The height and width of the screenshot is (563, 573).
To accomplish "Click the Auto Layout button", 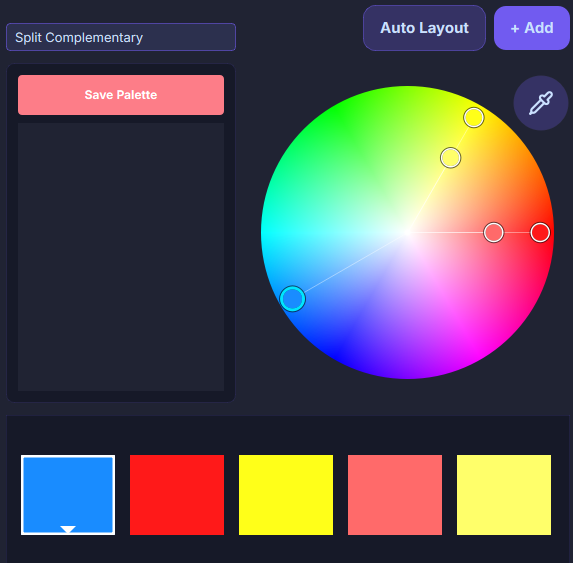I will pyautogui.click(x=424, y=28).
